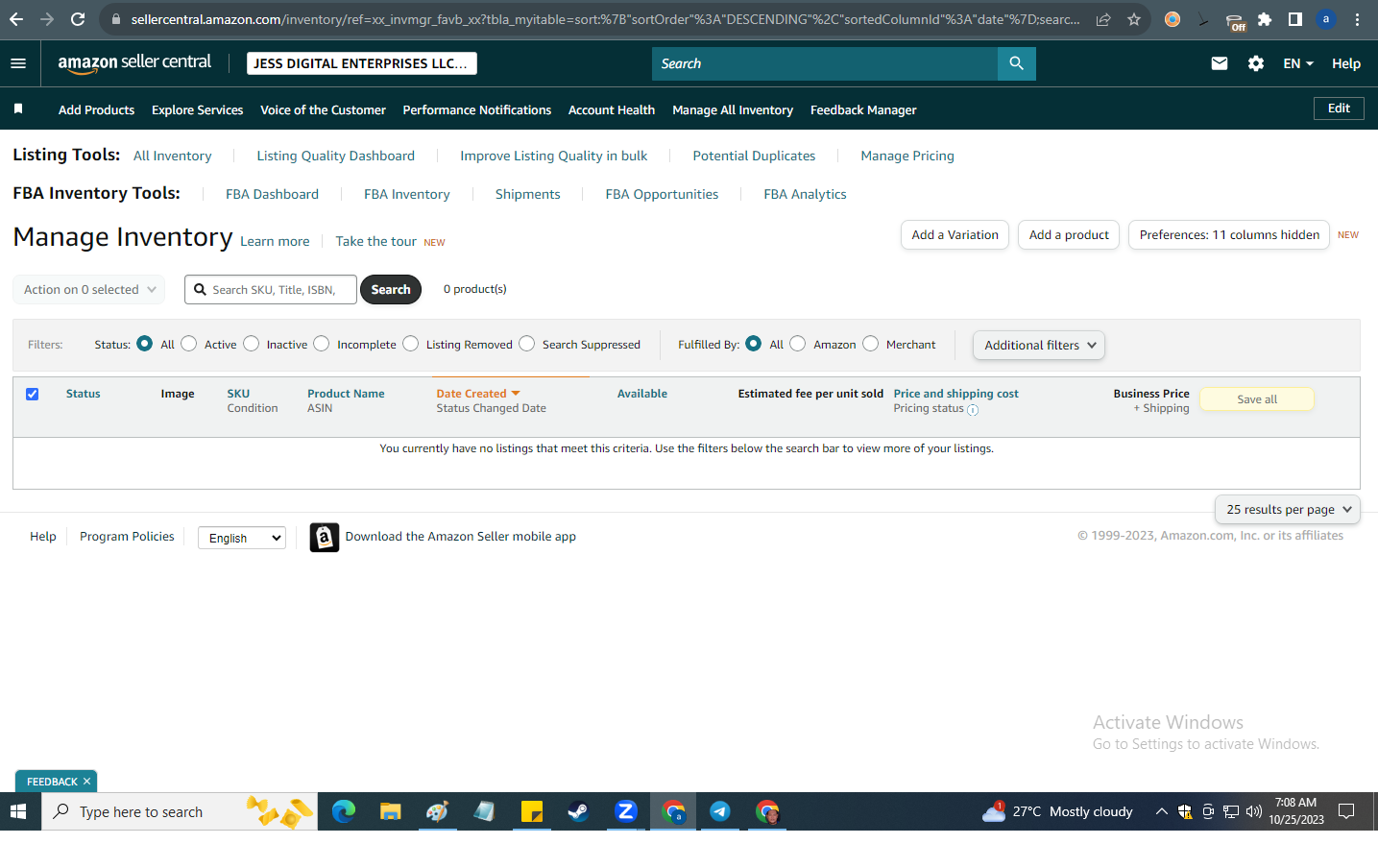1378x868 pixels.
Task: Click the Search SKU, Title, ISBN field
Action: coord(271,289)
